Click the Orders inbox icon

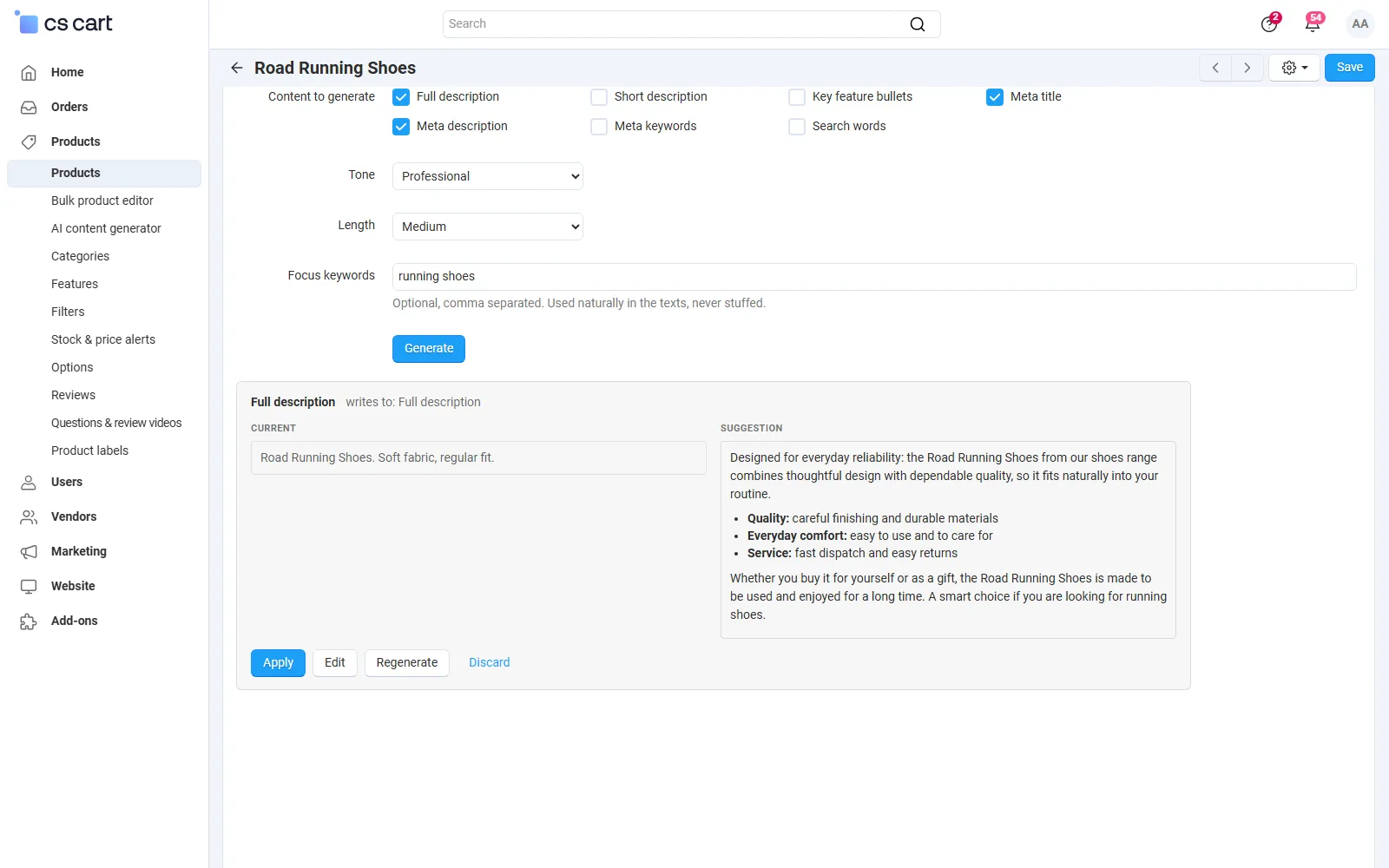29,107
